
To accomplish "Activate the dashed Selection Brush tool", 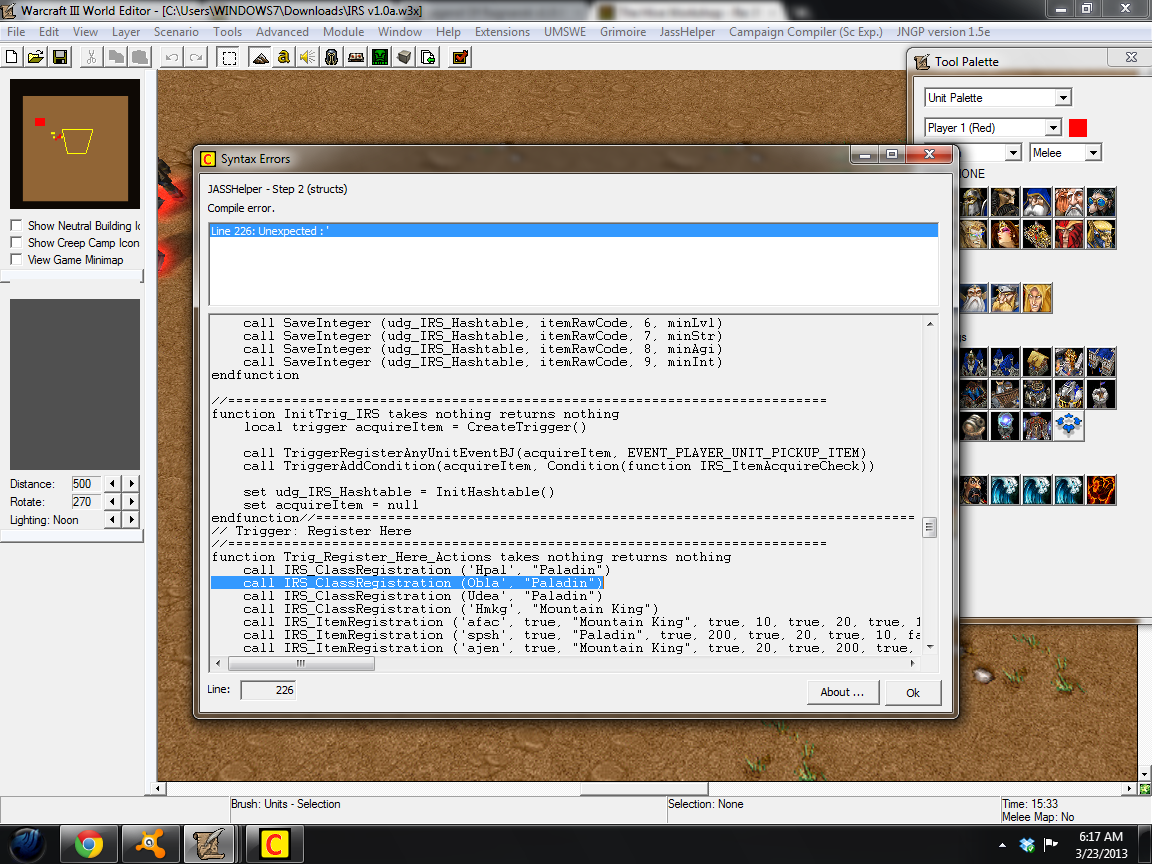I will (x=229, y=57).
